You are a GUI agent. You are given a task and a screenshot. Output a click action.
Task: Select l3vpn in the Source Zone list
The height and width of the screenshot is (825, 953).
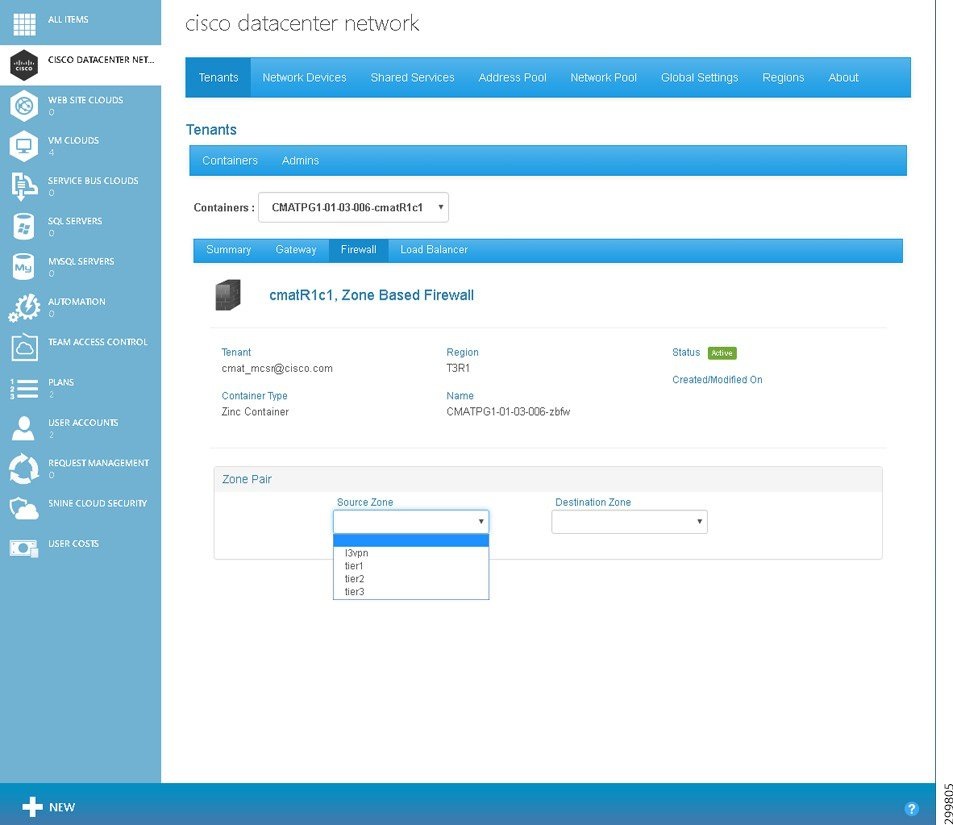pos(355,552)
